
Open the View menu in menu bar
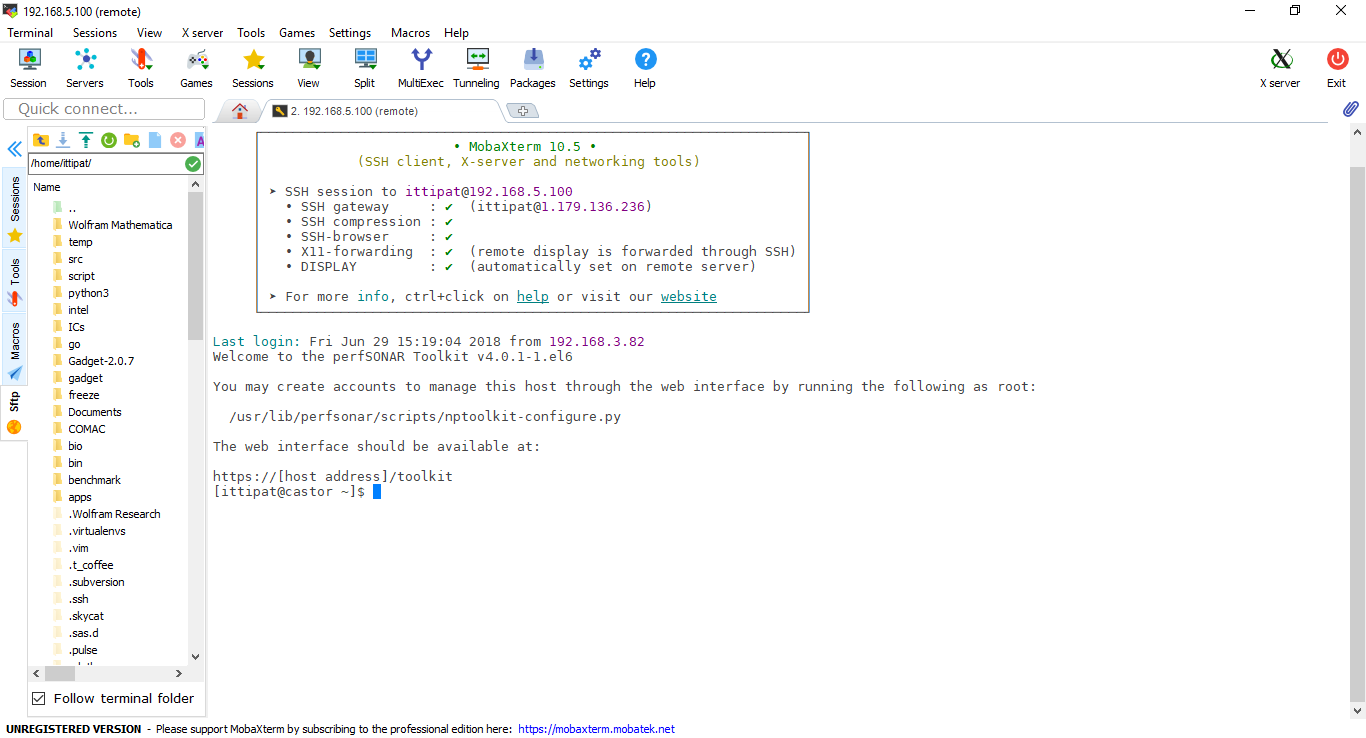(x=150, y=33)
